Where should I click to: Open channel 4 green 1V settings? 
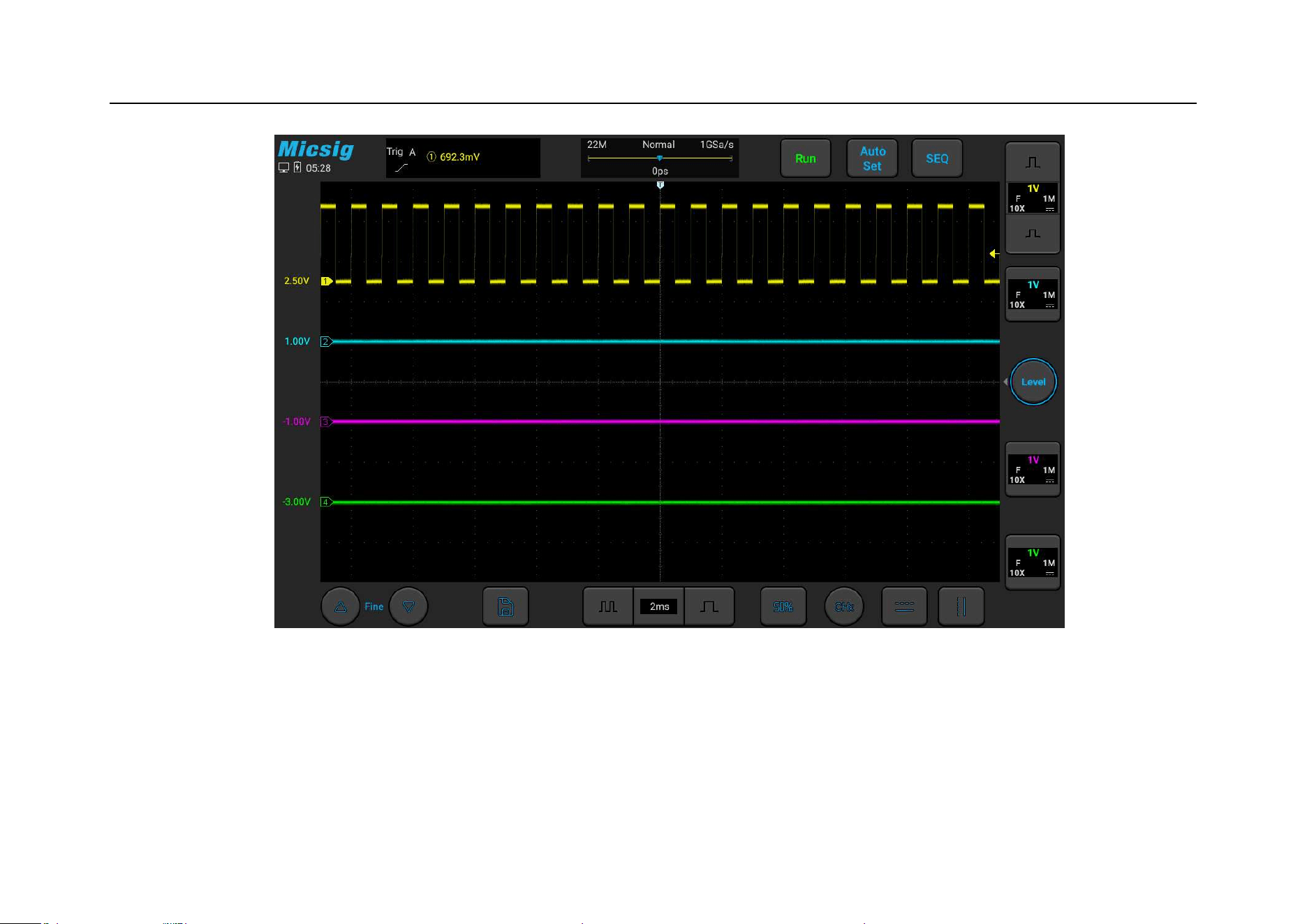click(x=1033, y=562)
